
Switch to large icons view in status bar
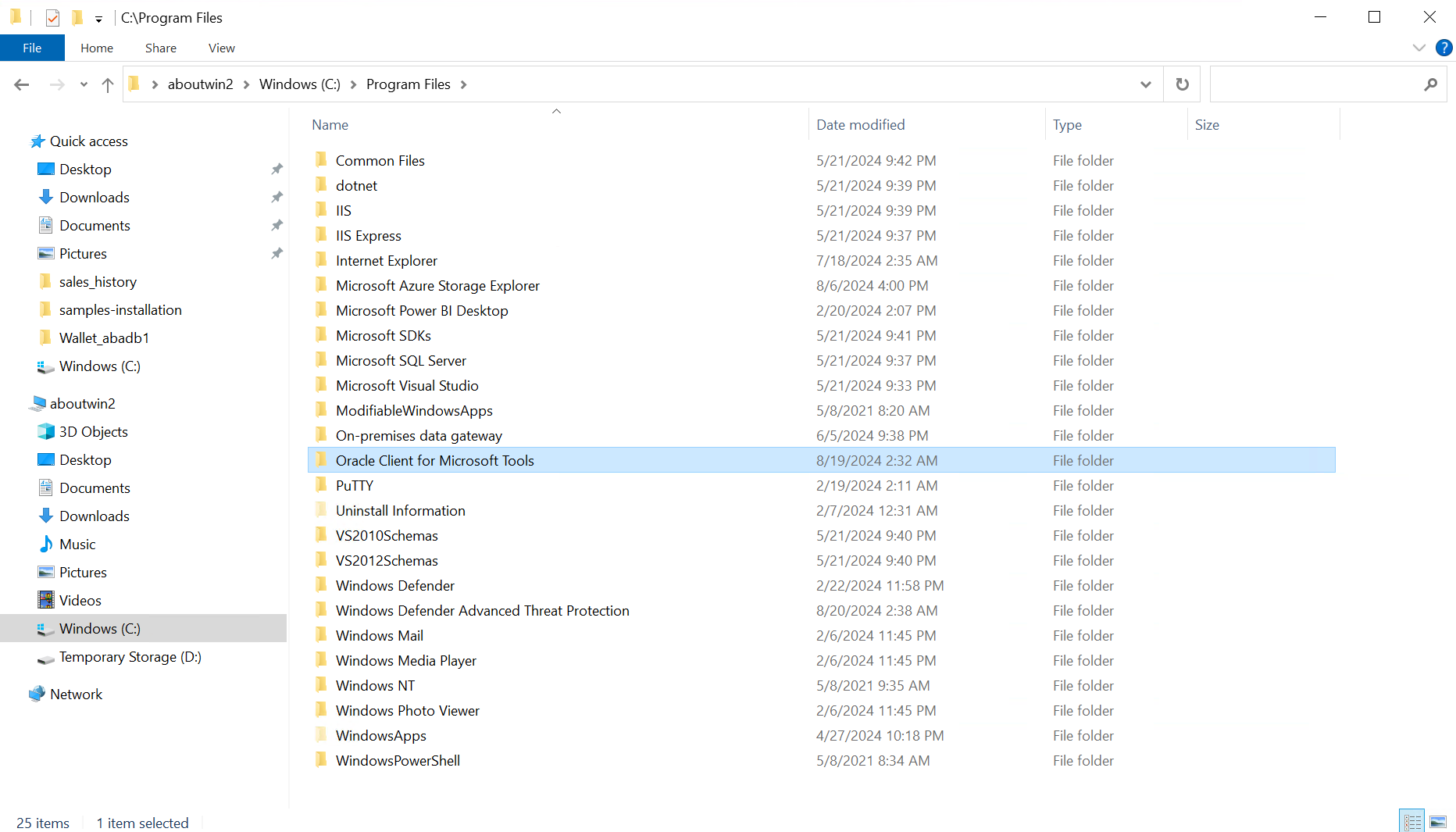(1438, 822)
